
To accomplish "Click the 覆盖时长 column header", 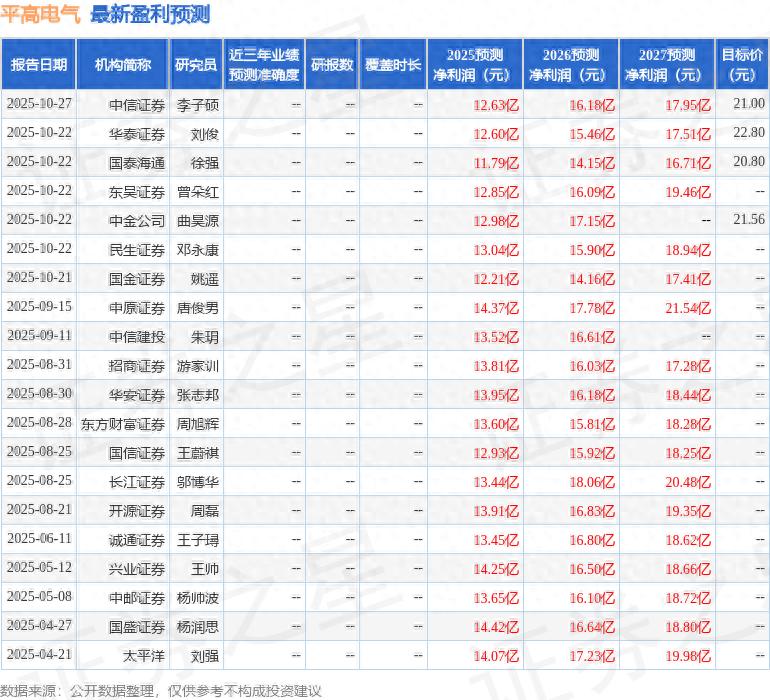I will click(393, 64).
